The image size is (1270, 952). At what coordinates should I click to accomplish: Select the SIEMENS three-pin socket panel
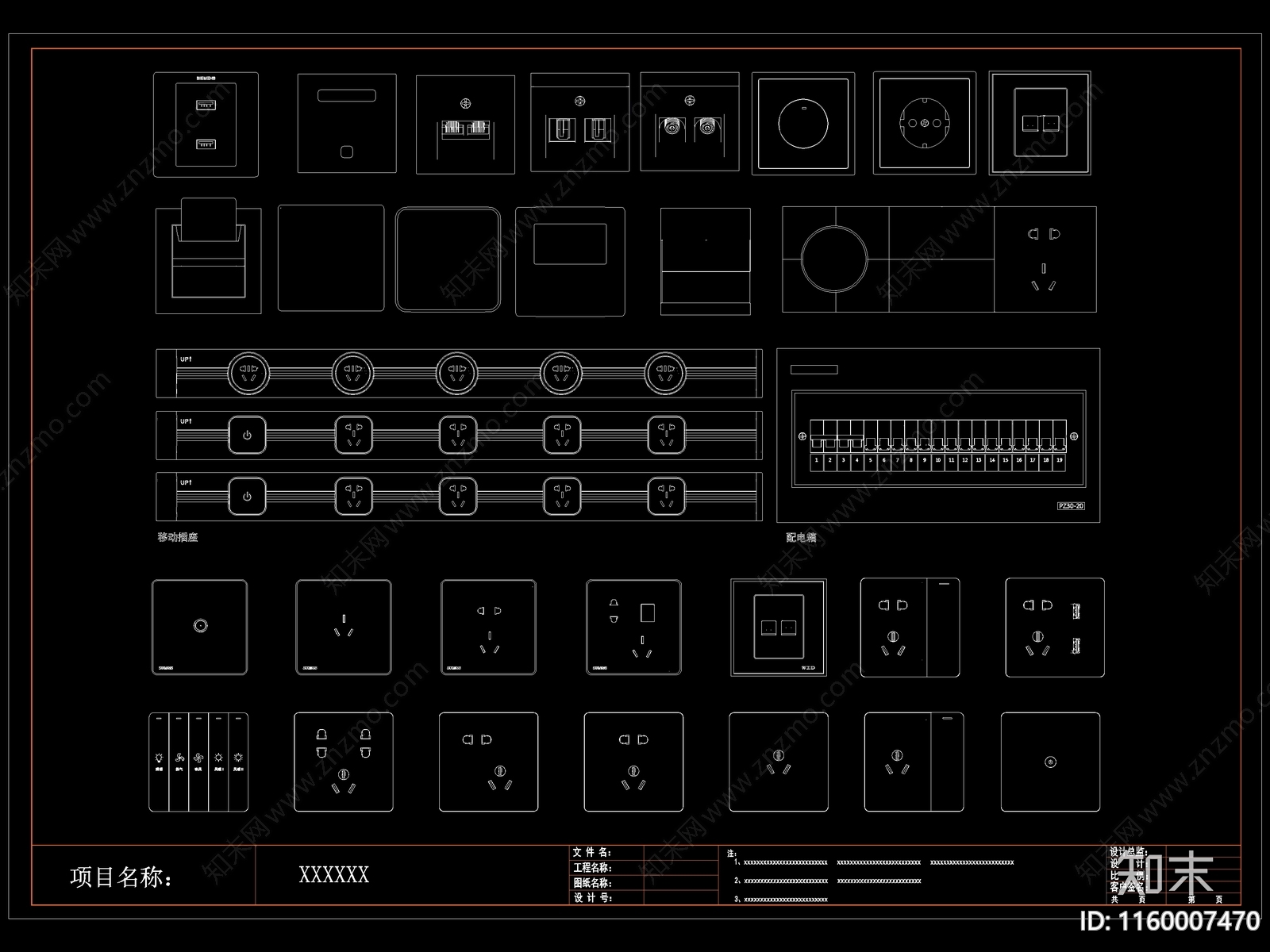[x=344, y=627]
